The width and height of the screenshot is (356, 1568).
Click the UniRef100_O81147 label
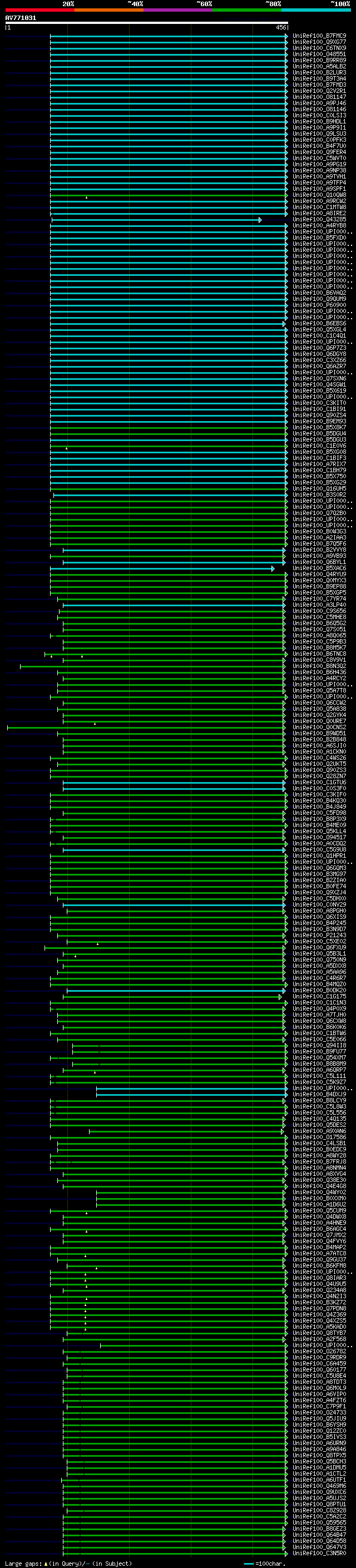pyautogui.click(x=319, y=97)
